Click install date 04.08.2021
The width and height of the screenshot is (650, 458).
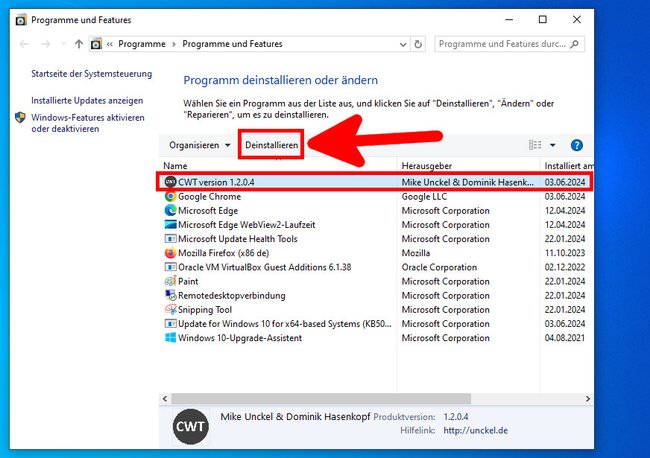tap(565, 338)
